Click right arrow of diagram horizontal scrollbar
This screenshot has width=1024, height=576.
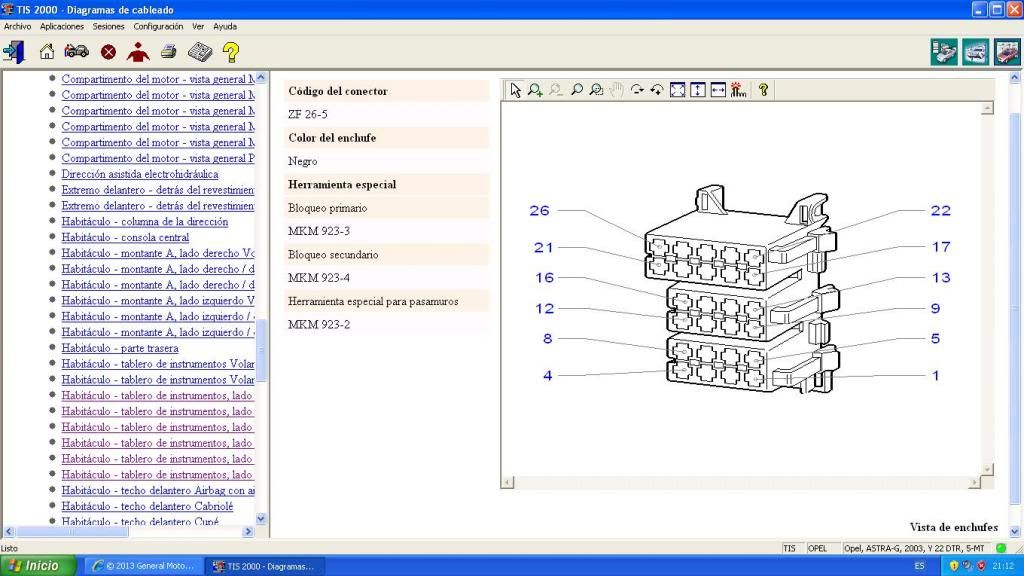[974, 483]
